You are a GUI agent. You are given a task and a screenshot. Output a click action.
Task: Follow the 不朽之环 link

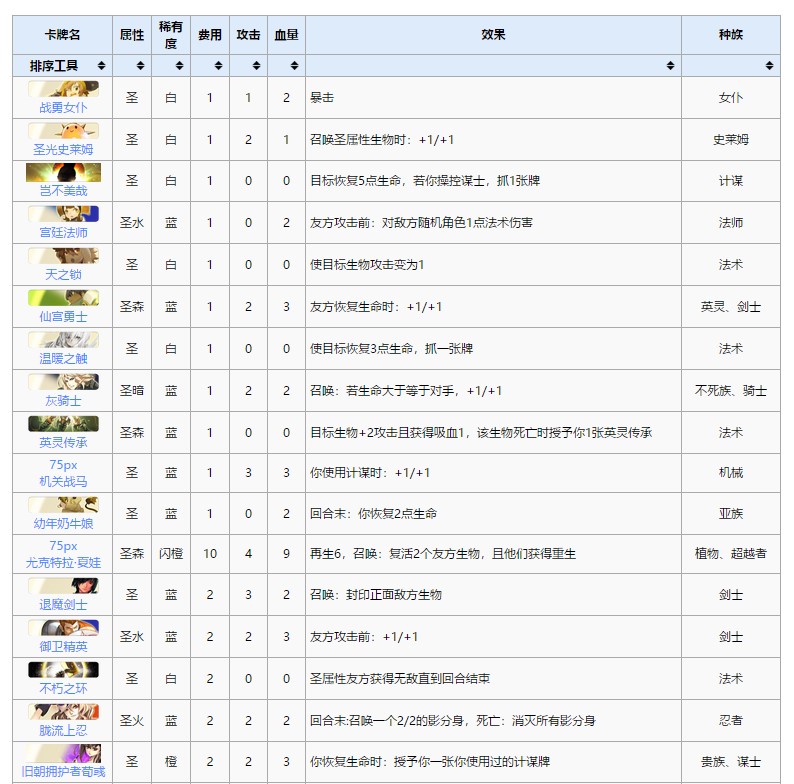[63, 689]
